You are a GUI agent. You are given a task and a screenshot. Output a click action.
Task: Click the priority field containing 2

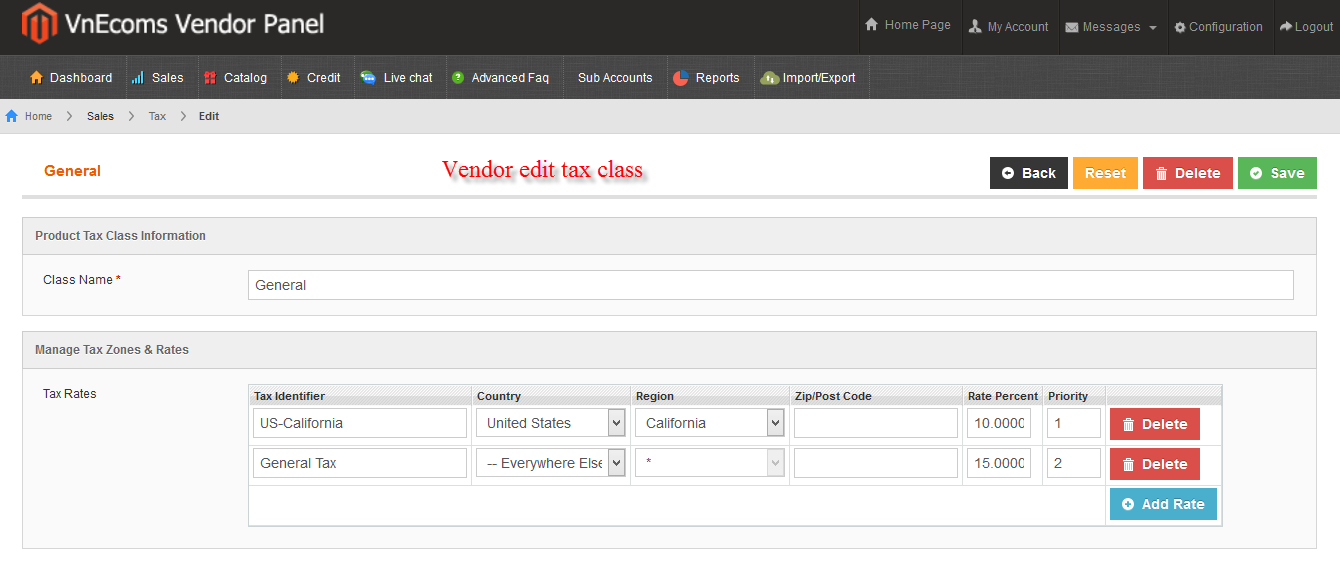click(1074, 463)
